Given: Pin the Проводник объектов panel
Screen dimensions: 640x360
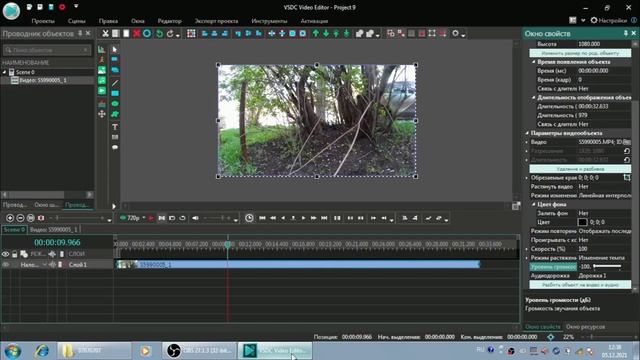Looking at the screenshot, I should (80, 33).
